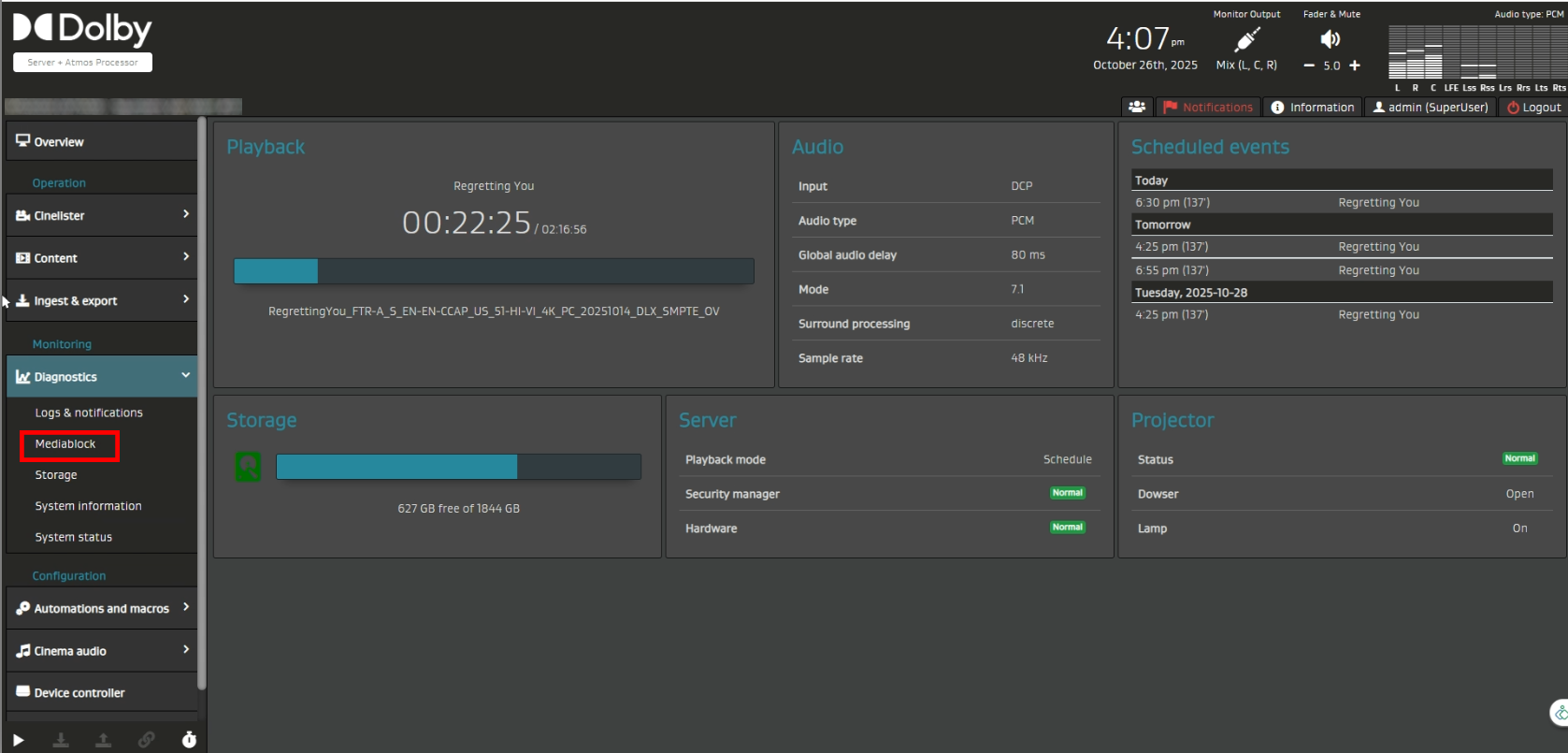Click the ingest download icon in bottom bar
Image resolution: width=1568 pixels, height=753 pixels.
coord(61,740)
